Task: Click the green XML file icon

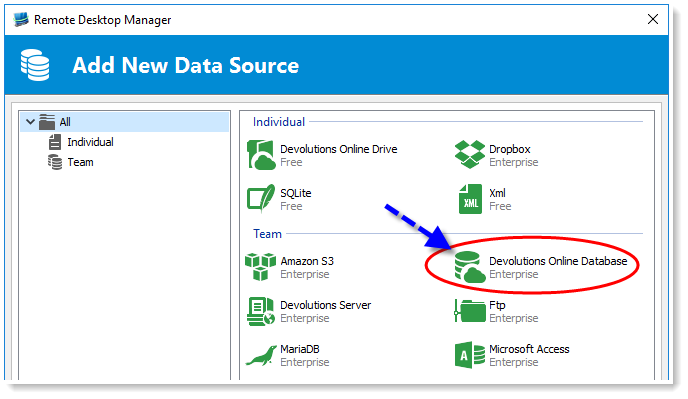Action: tap(470, 199)
